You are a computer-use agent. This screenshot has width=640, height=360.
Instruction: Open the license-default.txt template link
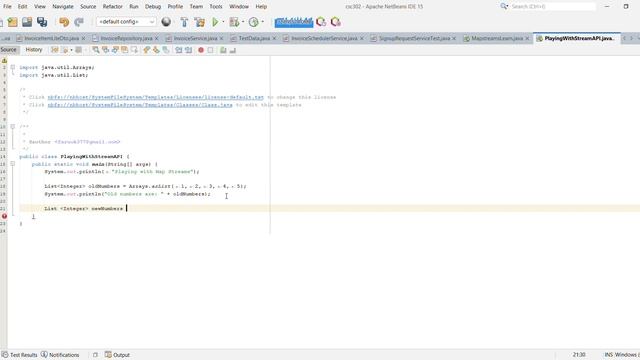click(x=156, y=97)
